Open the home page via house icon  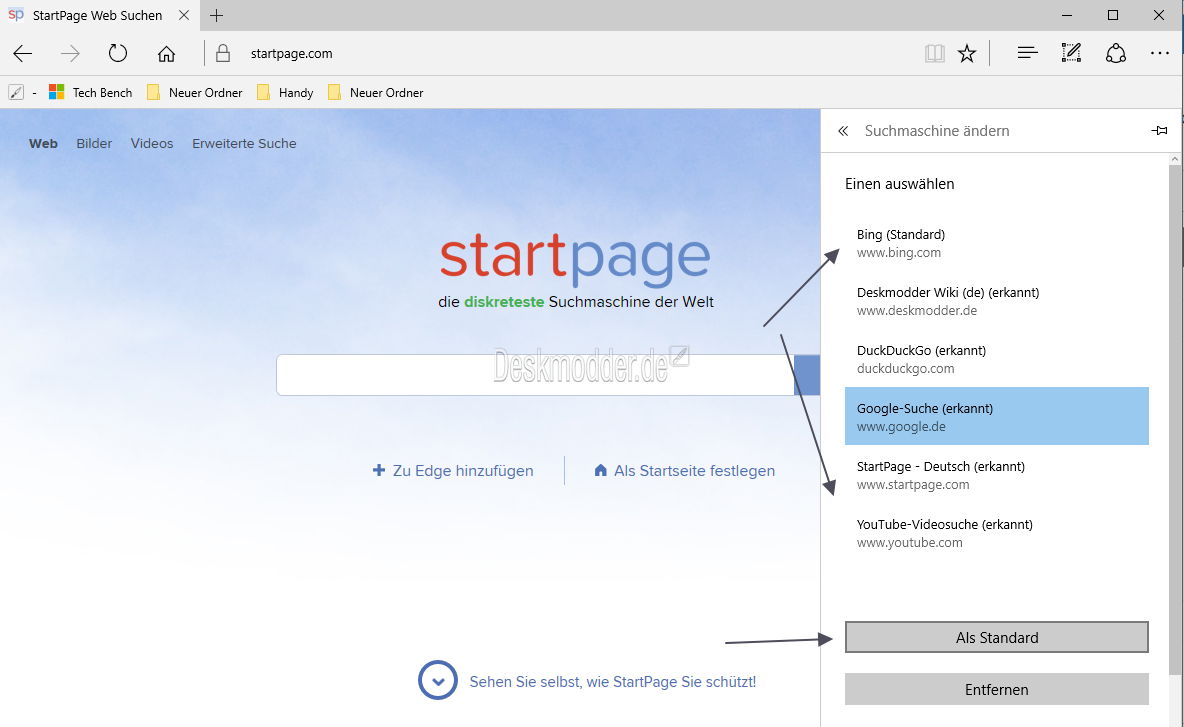[166, 54]
